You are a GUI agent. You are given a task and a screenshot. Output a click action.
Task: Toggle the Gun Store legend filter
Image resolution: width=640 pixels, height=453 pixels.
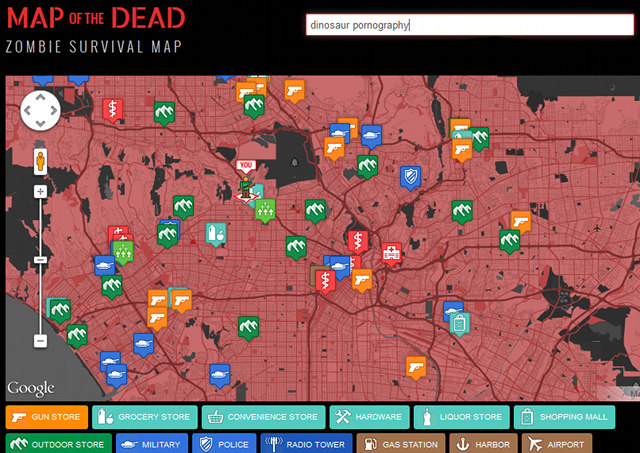click(47, 417)
